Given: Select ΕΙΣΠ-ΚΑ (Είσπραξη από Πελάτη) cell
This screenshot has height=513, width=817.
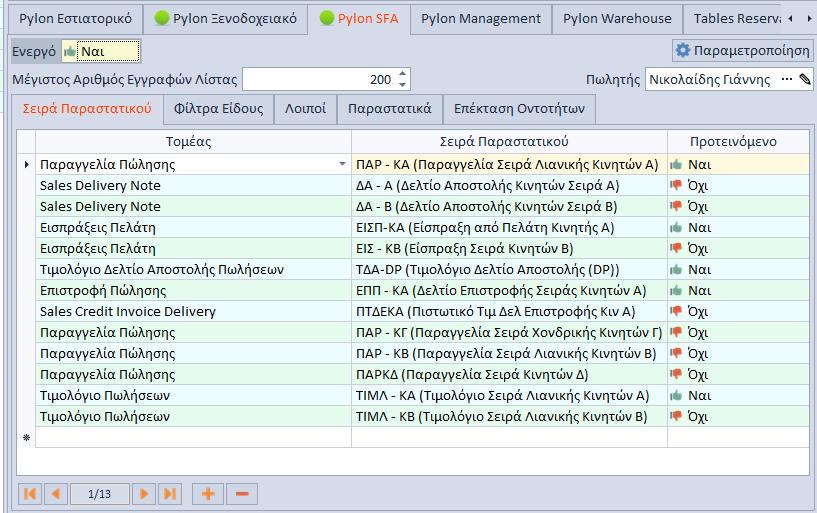Looking at the screenshot, I should point(509,228).
